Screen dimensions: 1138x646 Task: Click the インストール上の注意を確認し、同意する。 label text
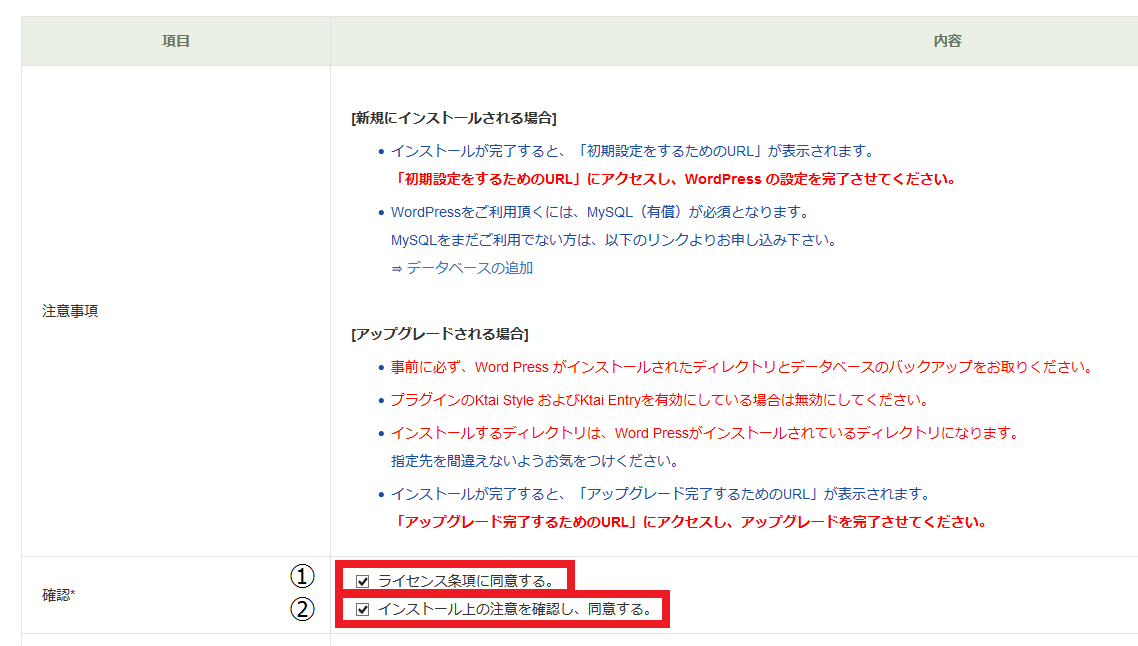click(x=515, y=609)
